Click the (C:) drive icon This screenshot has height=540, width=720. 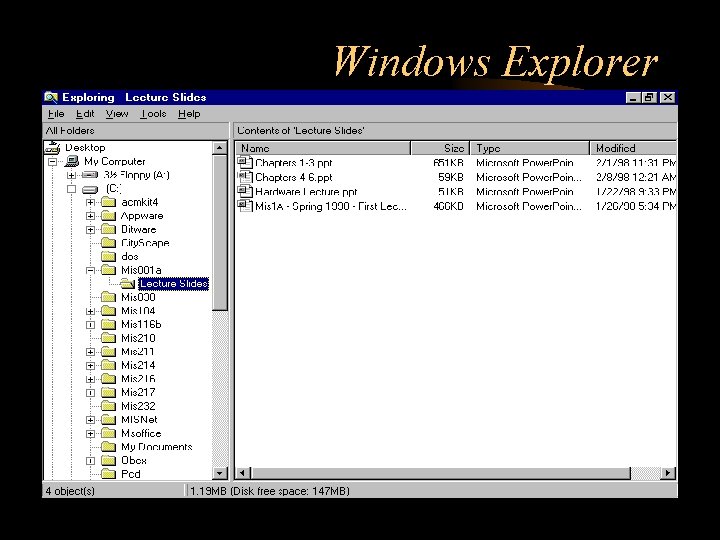coord(90,189)
